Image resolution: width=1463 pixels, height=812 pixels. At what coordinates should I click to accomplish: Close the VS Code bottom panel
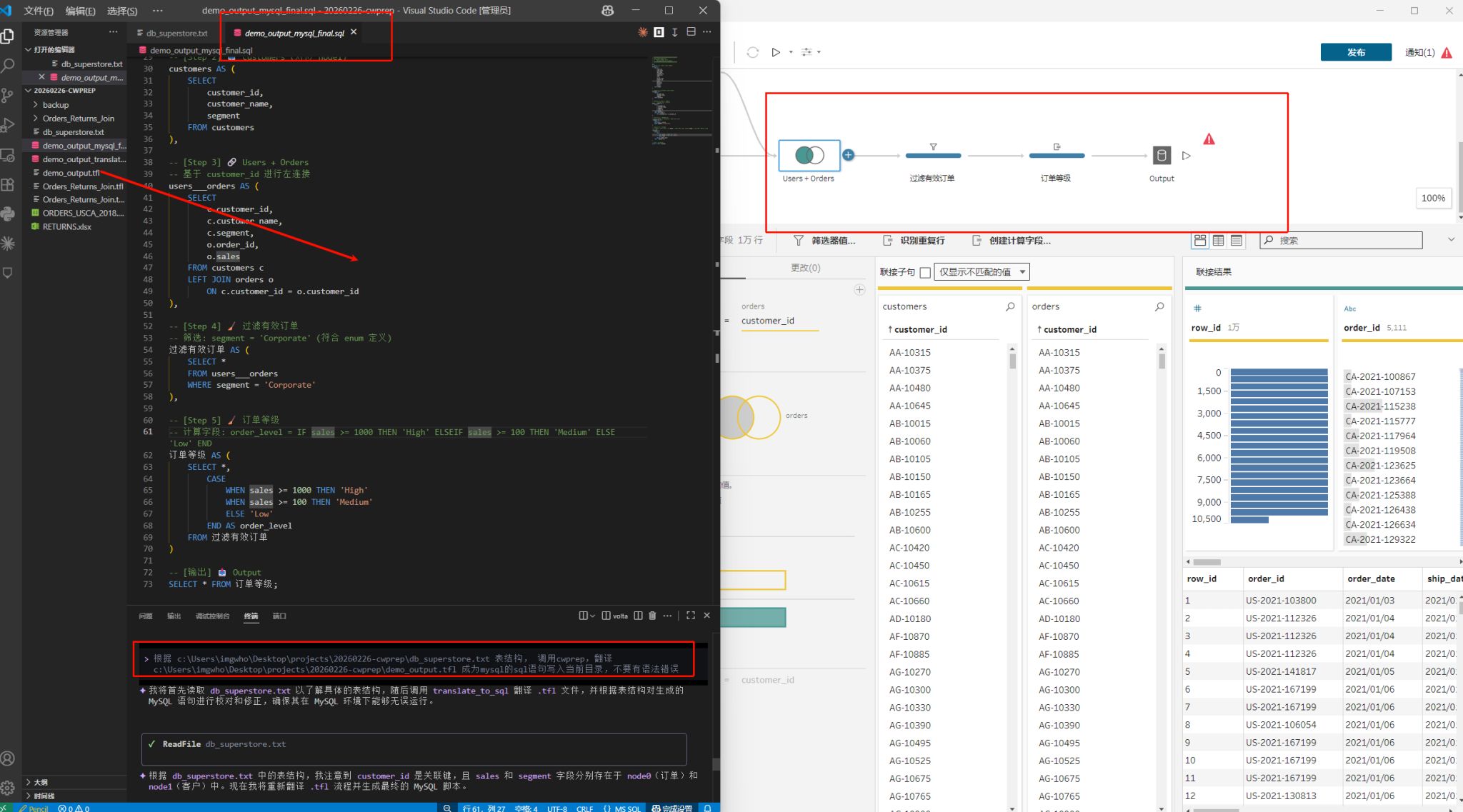coord(707,616)
